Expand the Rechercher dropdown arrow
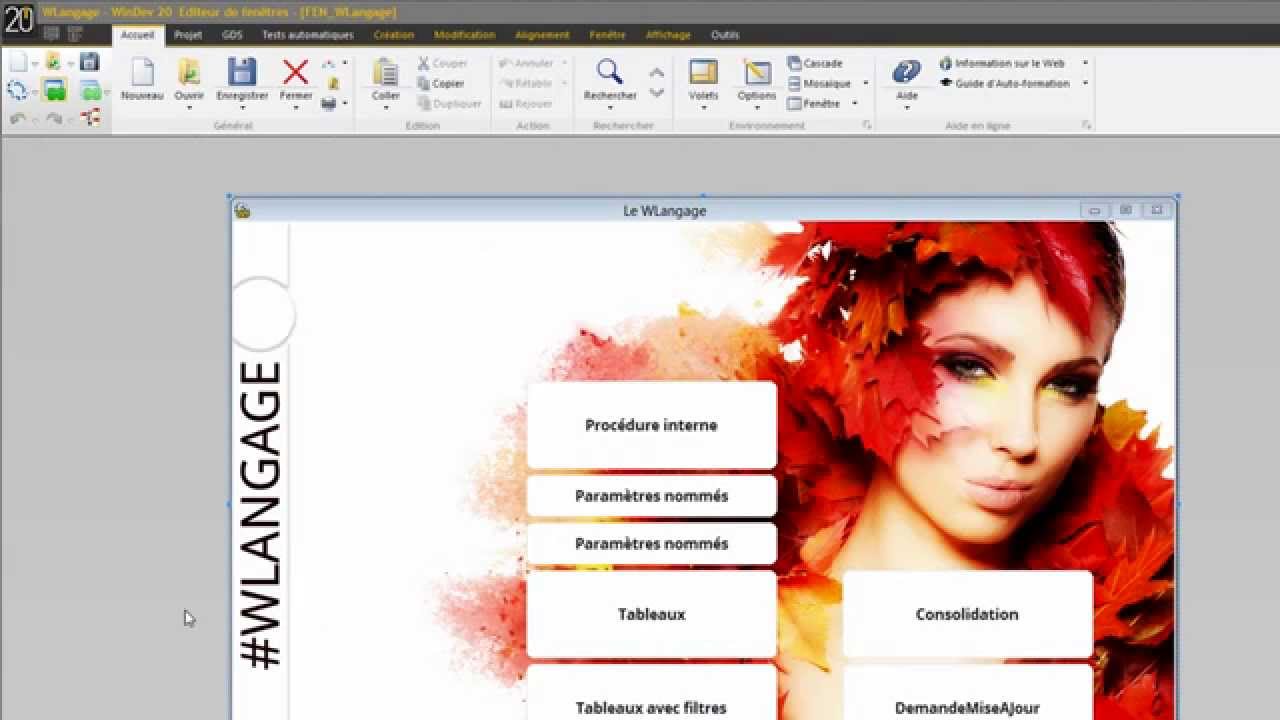The height and width of the screenshot is (720, 1280). click(610, 106)
